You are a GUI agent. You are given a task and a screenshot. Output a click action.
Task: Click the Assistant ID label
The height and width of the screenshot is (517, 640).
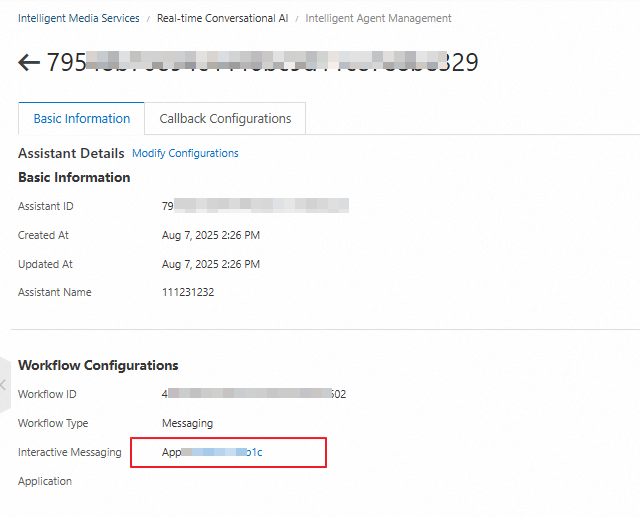46,206
